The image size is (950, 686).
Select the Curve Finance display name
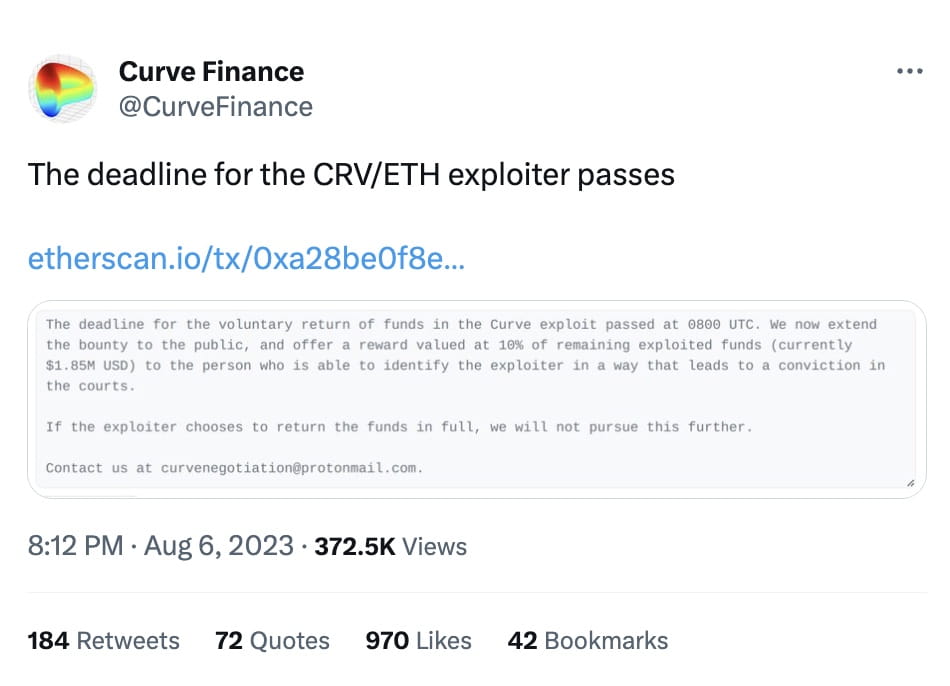[x=211, y=71]
